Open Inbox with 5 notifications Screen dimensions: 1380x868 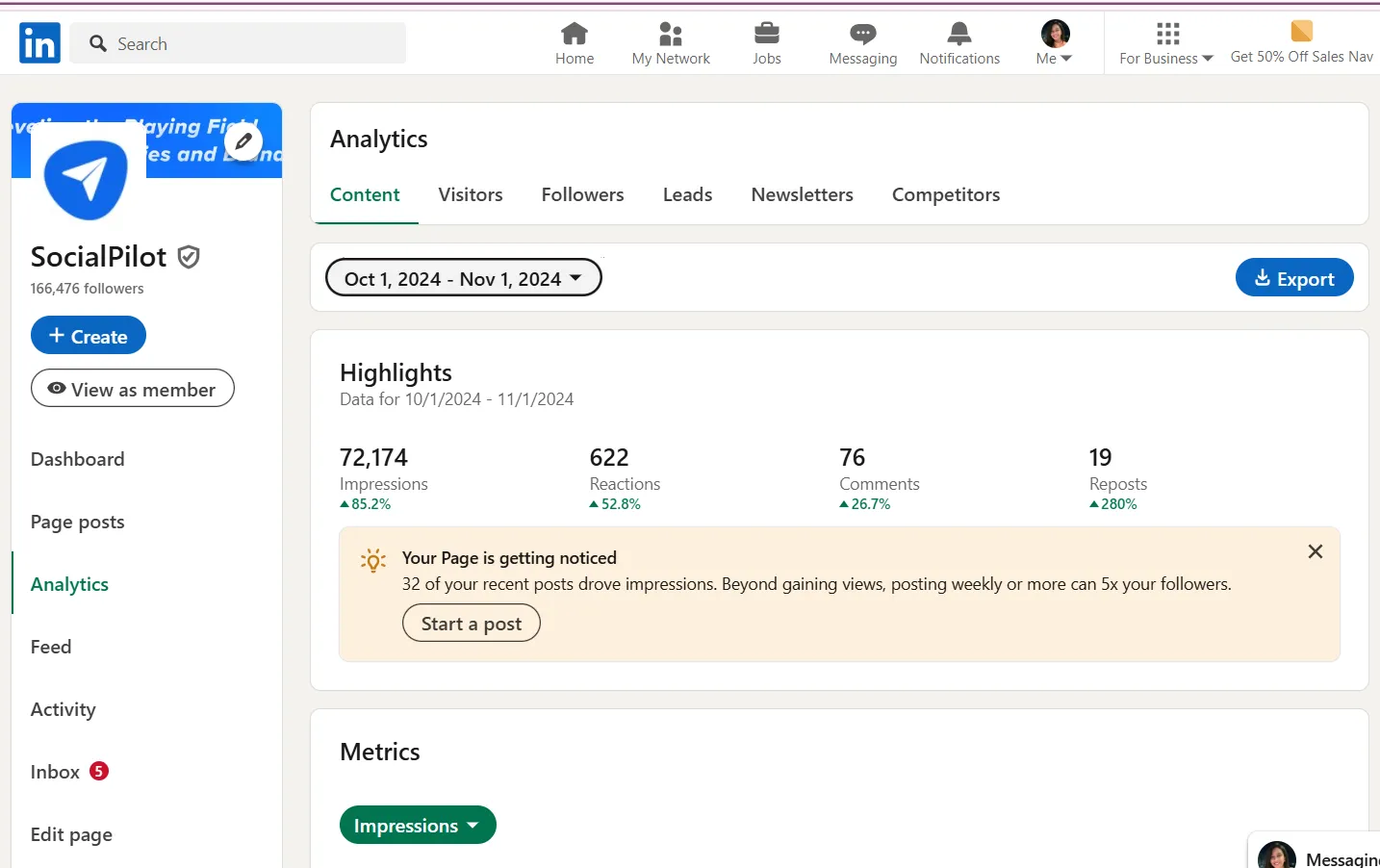(69, 772)
